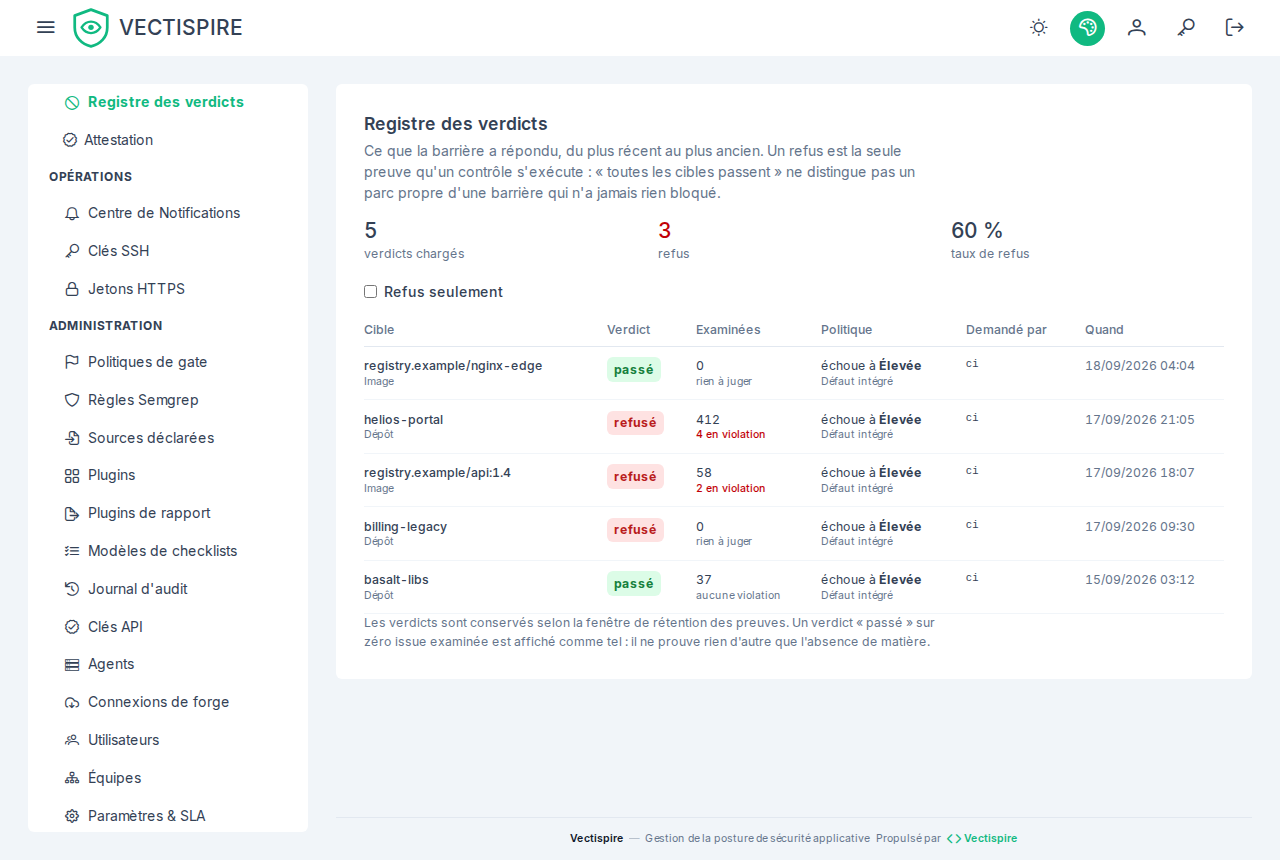
Task: Click the '2 en violation' text
Action: (x=730, y=489)
